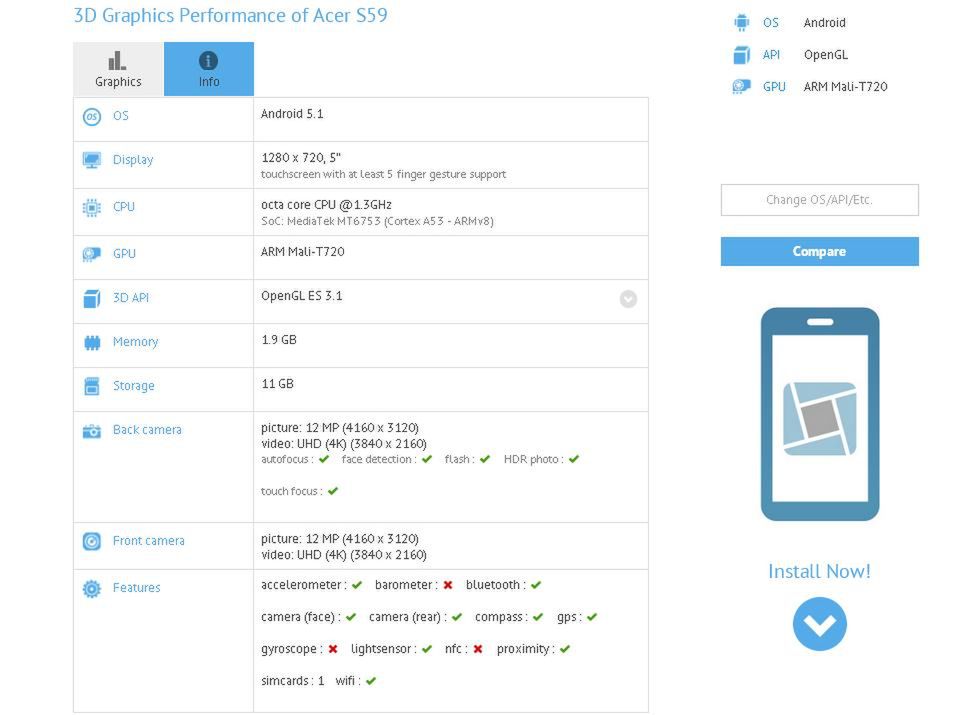The image size is (964, 715).
Task: Click the 1280 x 720, 5" display value
Action: (x=301, y=158)
